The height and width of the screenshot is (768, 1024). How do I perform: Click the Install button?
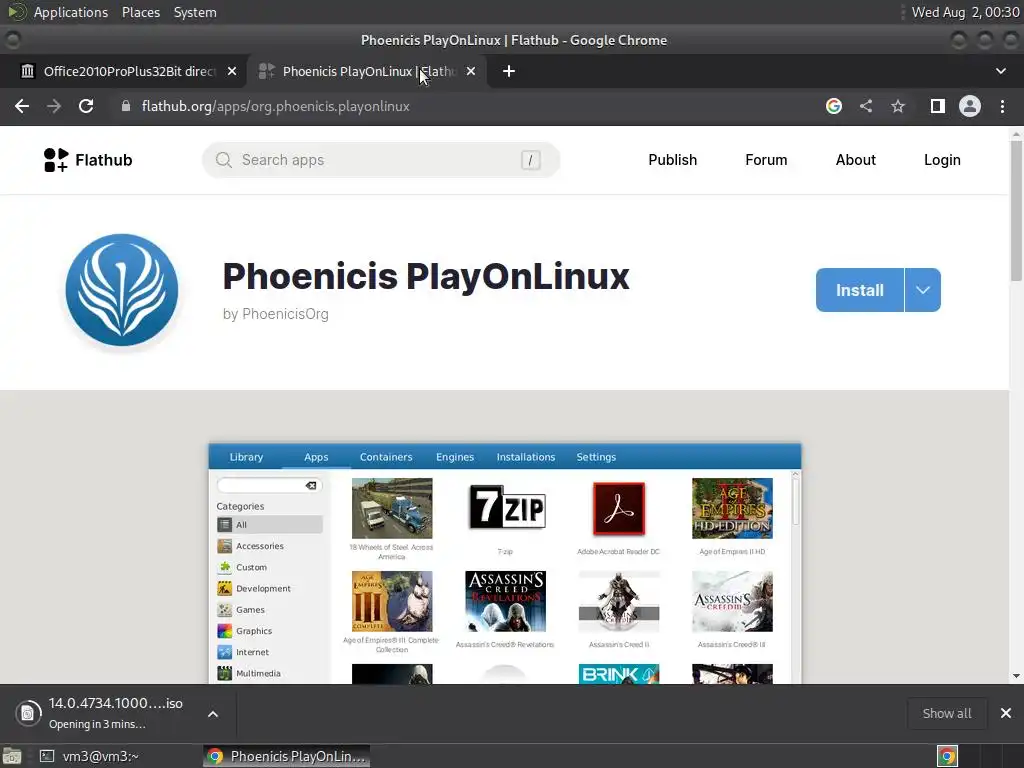860,290
